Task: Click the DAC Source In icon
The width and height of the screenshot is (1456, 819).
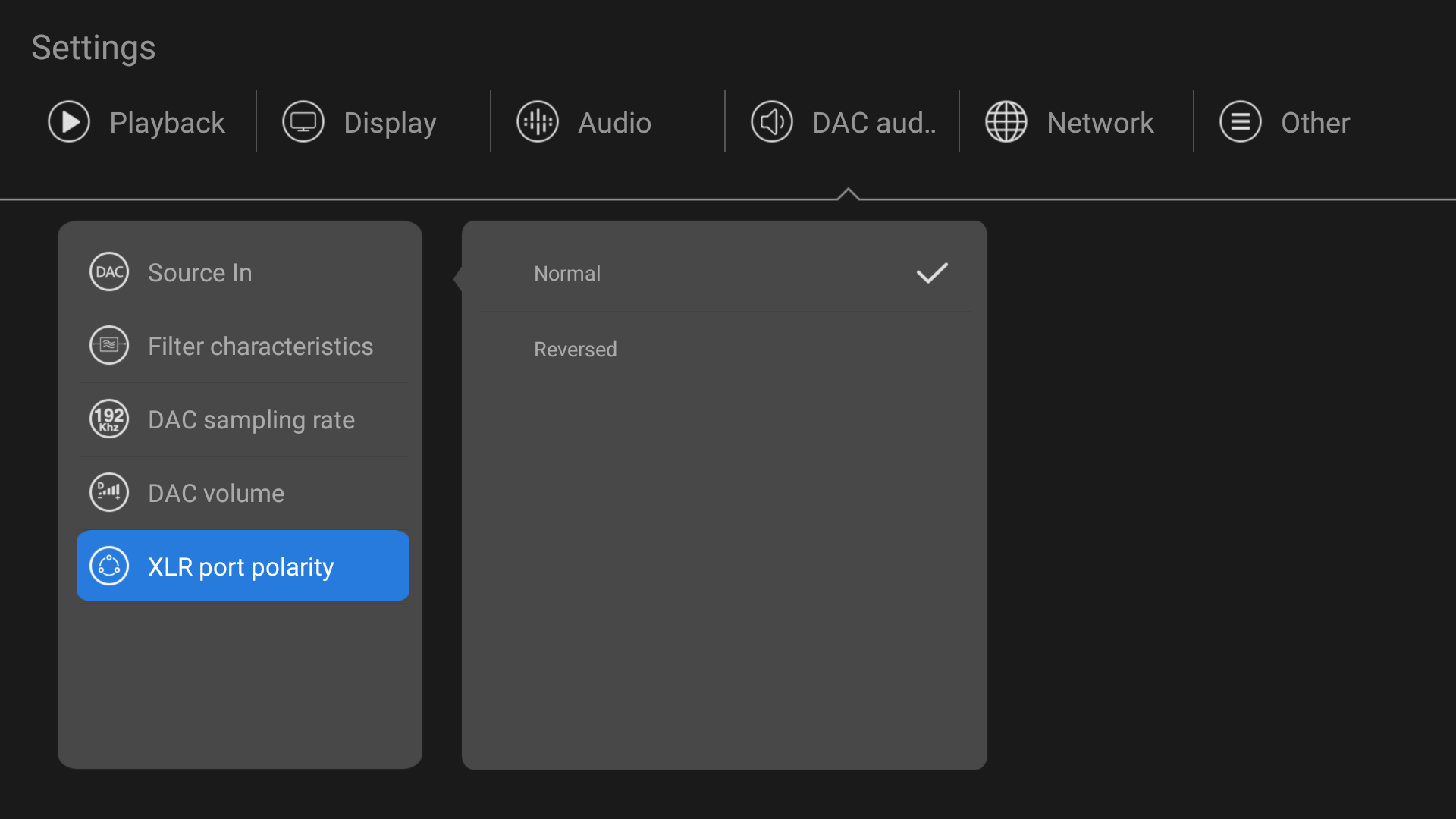Action: [109, 272]
